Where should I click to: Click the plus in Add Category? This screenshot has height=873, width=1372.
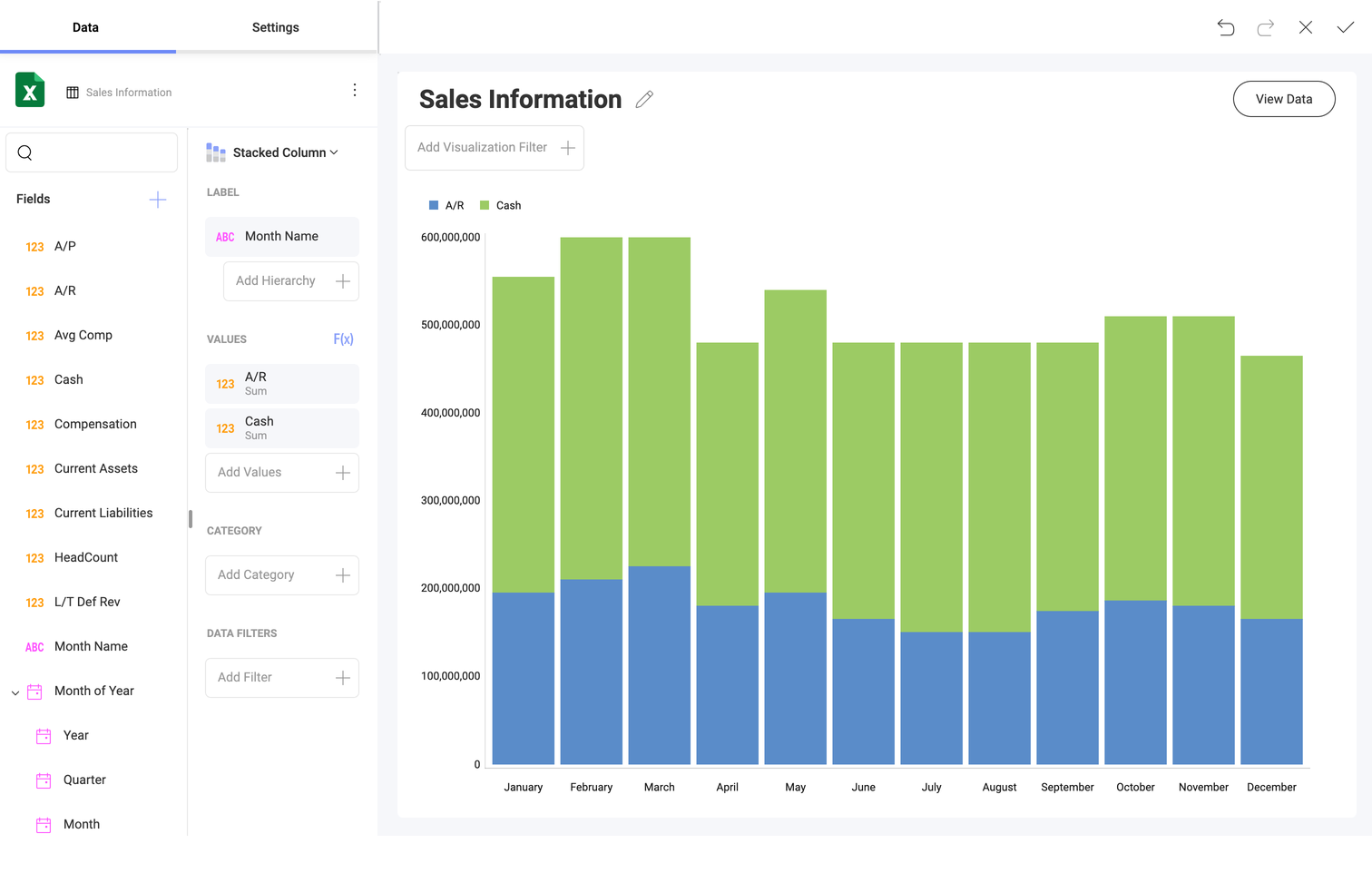coord(343,575)
